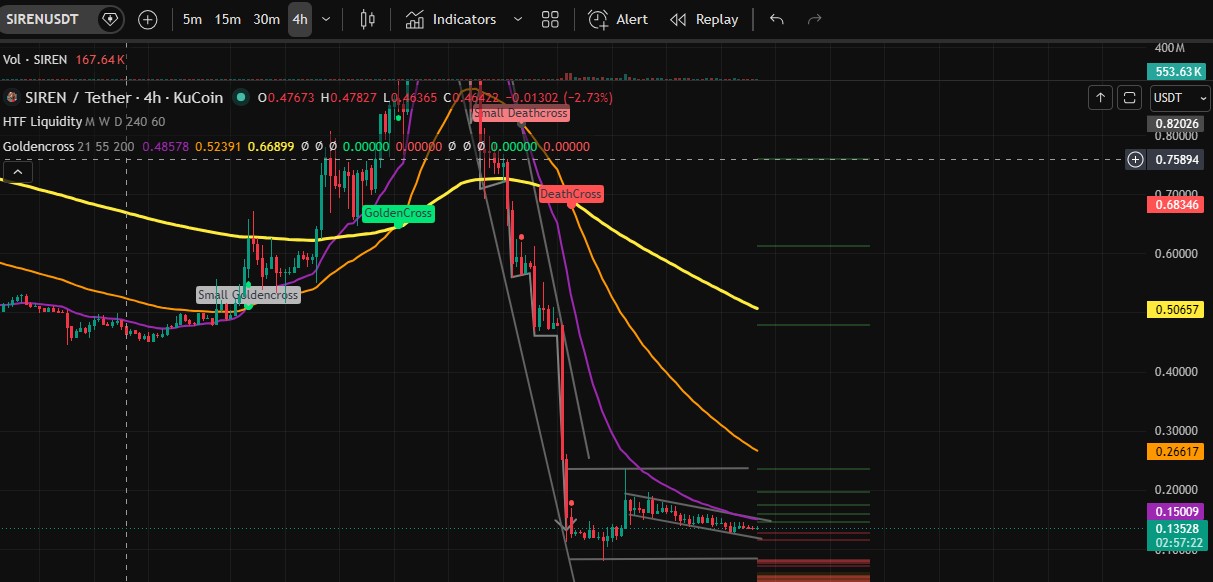Open the indicator templates grid icon
1213x582 pixels.
(549, 19)
